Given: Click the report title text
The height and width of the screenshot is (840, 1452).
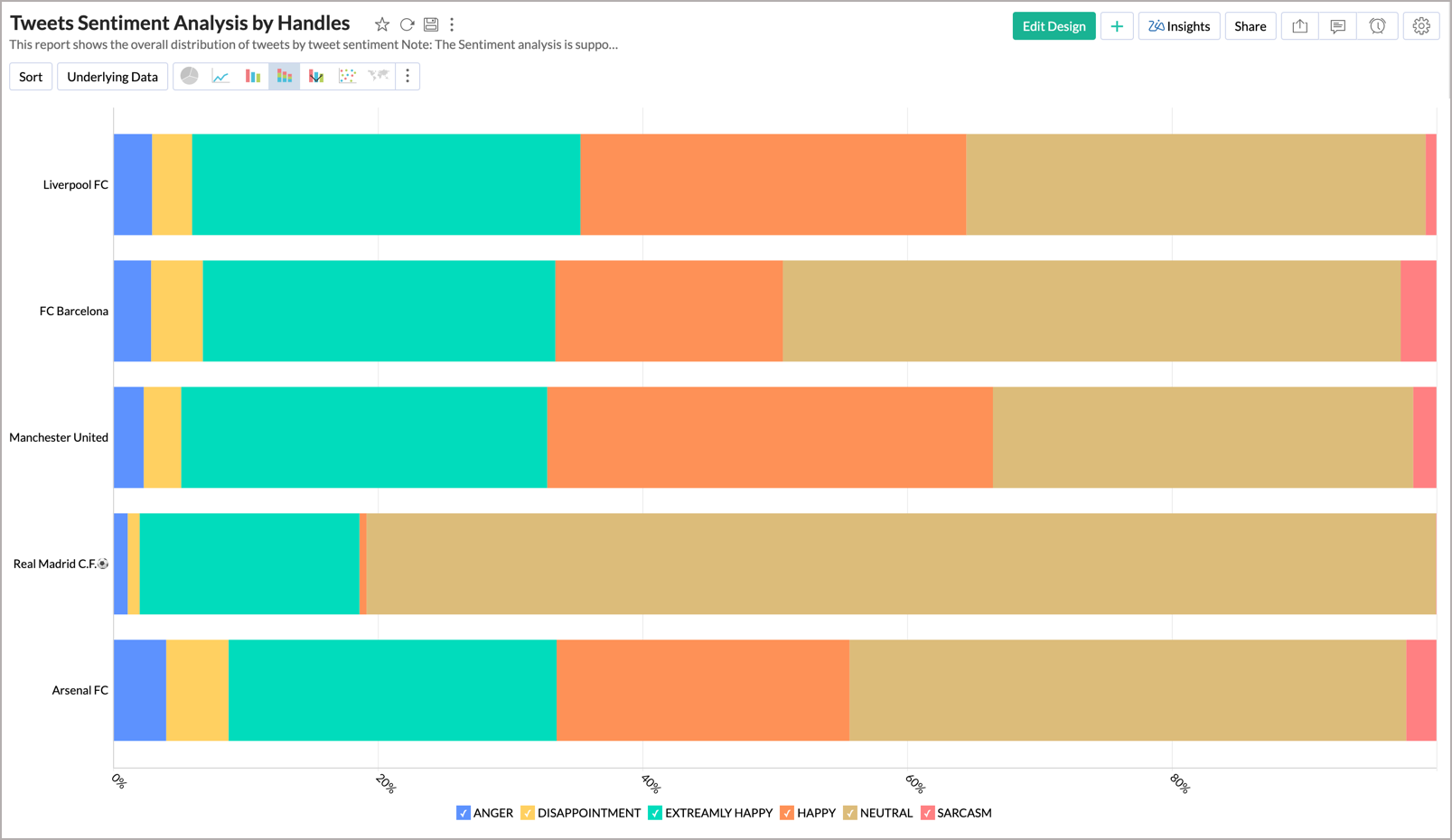Looking at the screenshot, I should coord(180,23).
